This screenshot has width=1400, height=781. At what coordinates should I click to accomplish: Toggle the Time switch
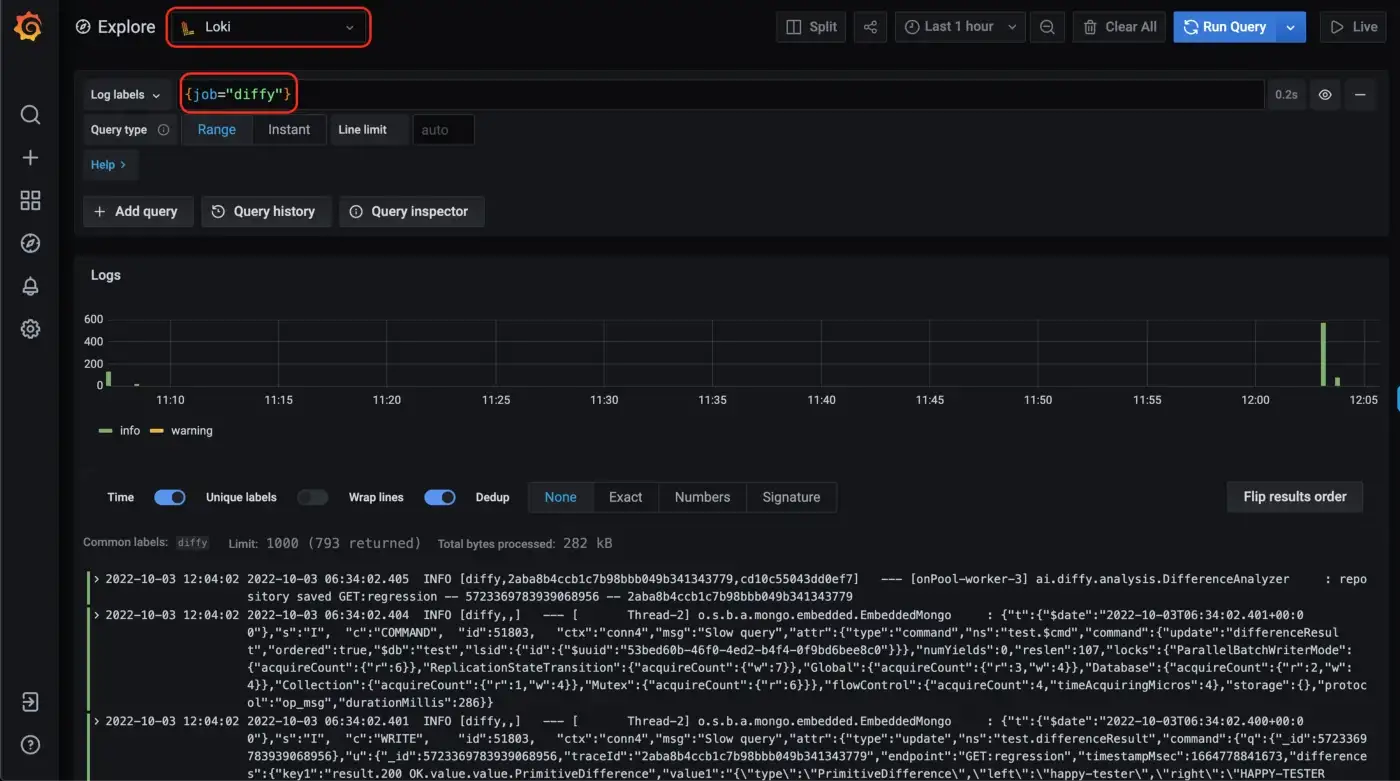point(170,497)
